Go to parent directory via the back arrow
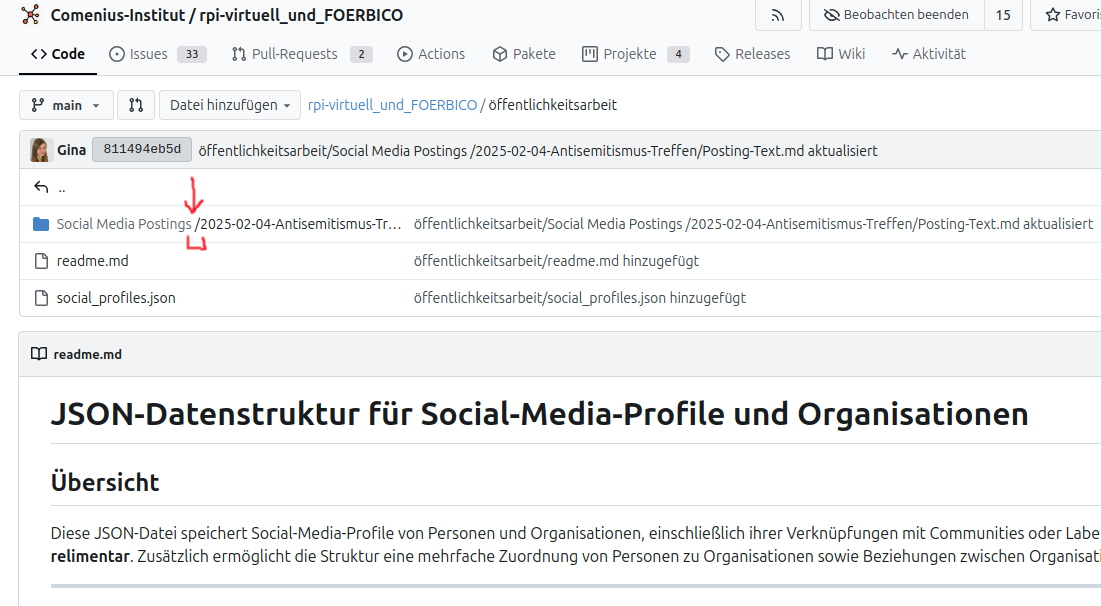This screenshot has width=1101, height=606. [41, 187]
